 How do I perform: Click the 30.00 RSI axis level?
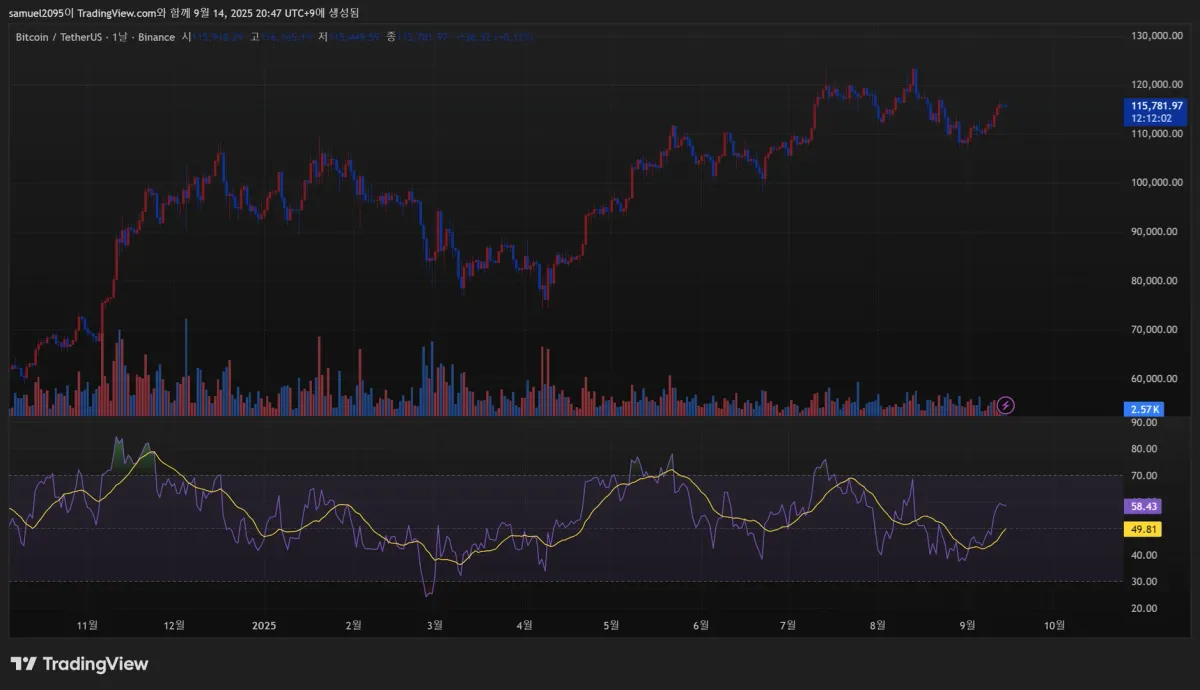pos(1143,582)
